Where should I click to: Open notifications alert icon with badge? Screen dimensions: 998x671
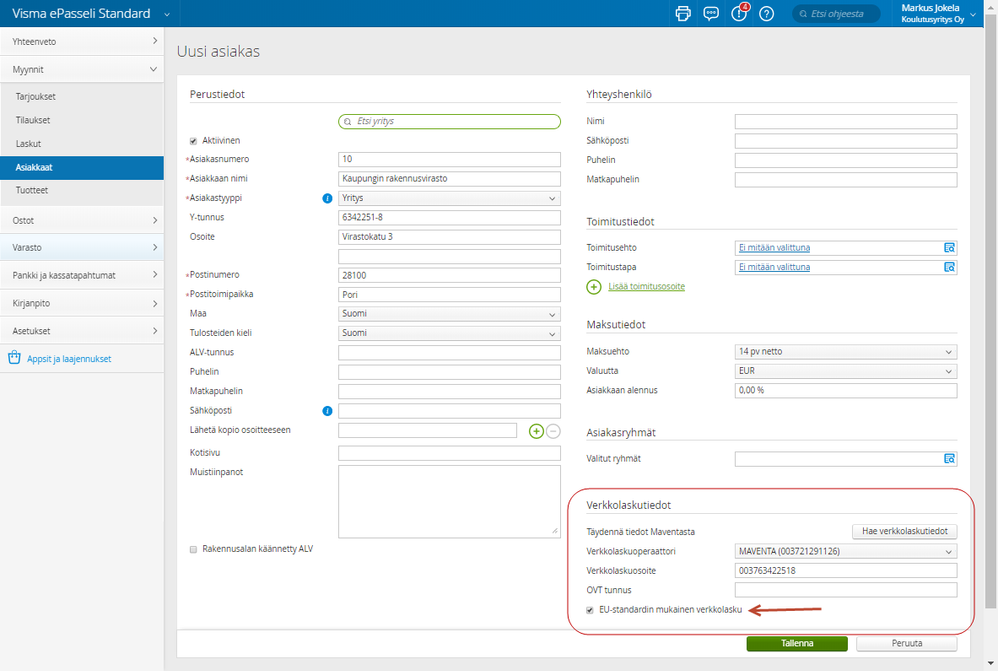pos(740,13)
